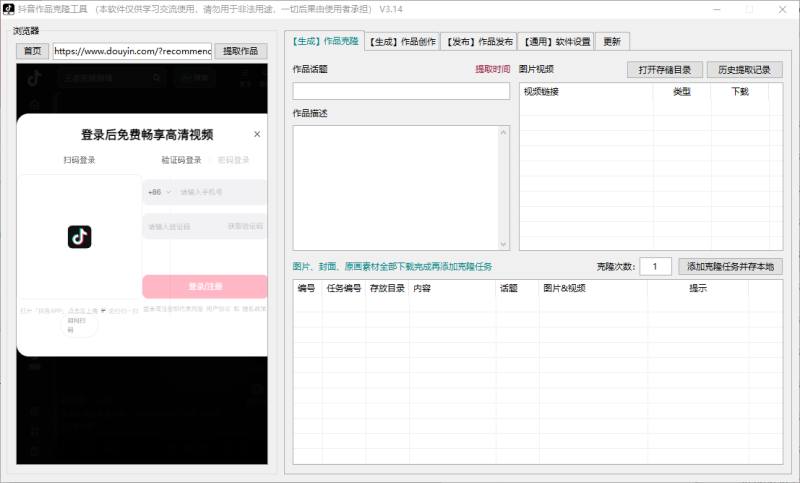Click the app icon in title bar
This screenshot has width=800, height=483.
tap(8, 8)
